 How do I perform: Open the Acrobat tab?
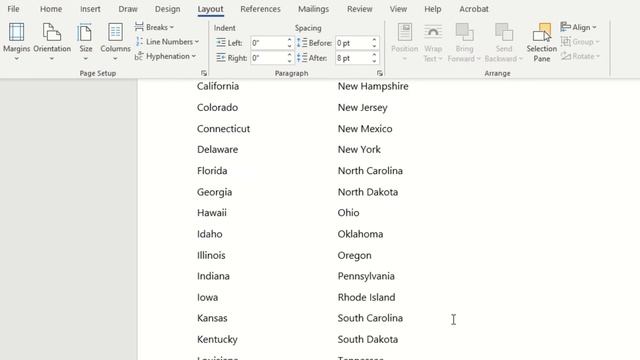point(474,9)
